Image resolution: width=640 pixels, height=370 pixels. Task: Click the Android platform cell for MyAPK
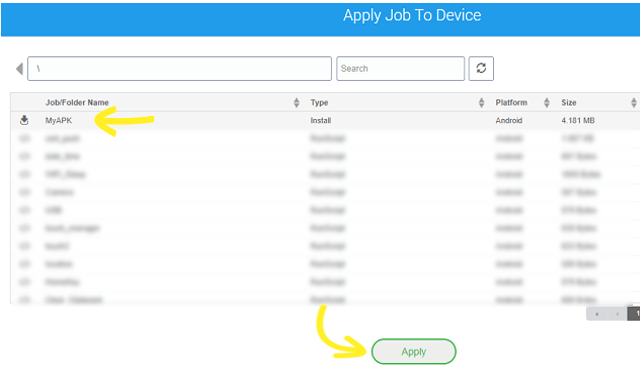pyautogui.click(x=509, y=120)
